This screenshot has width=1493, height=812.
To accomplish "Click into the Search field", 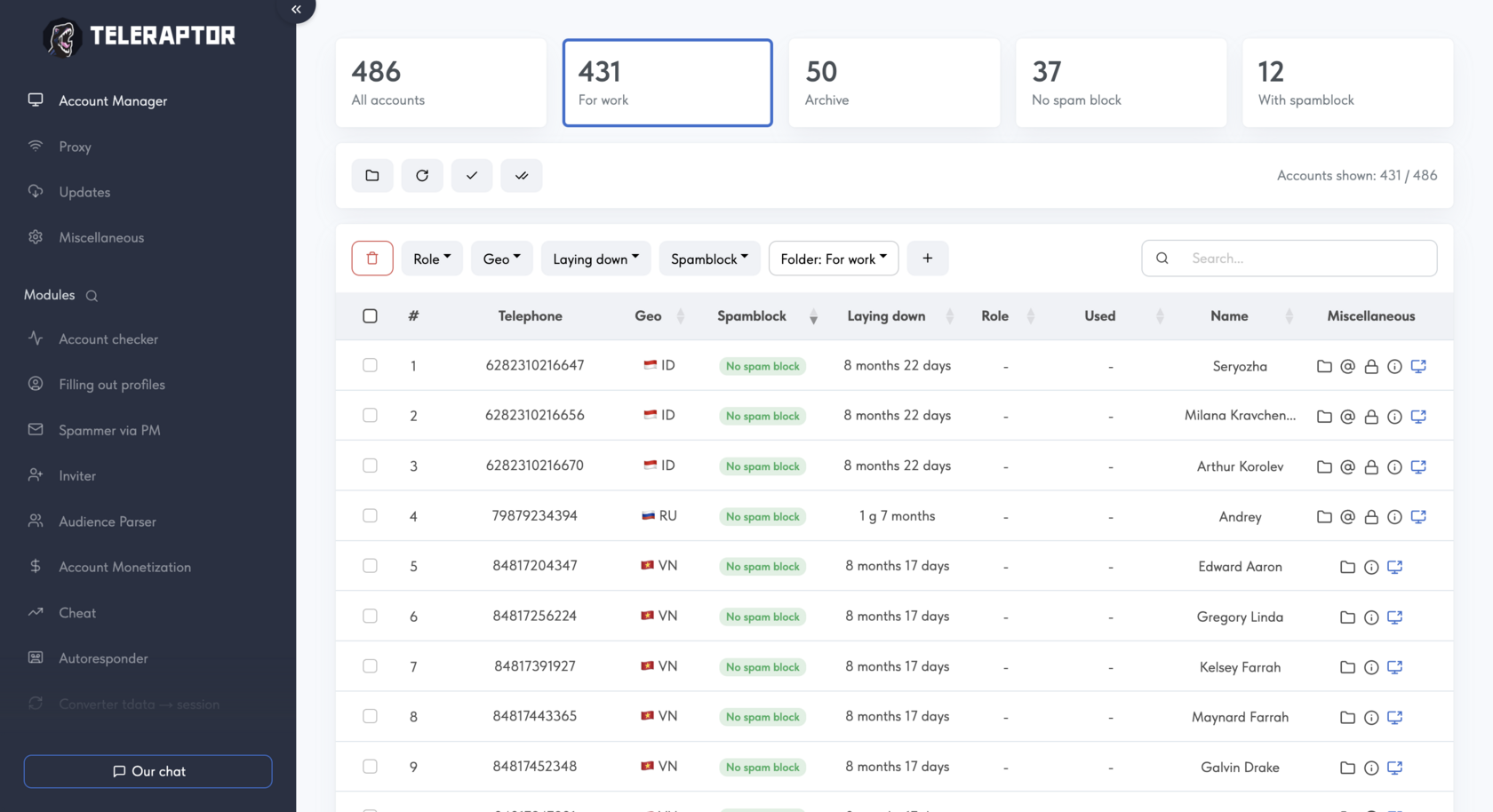I will pos(1289,259).
